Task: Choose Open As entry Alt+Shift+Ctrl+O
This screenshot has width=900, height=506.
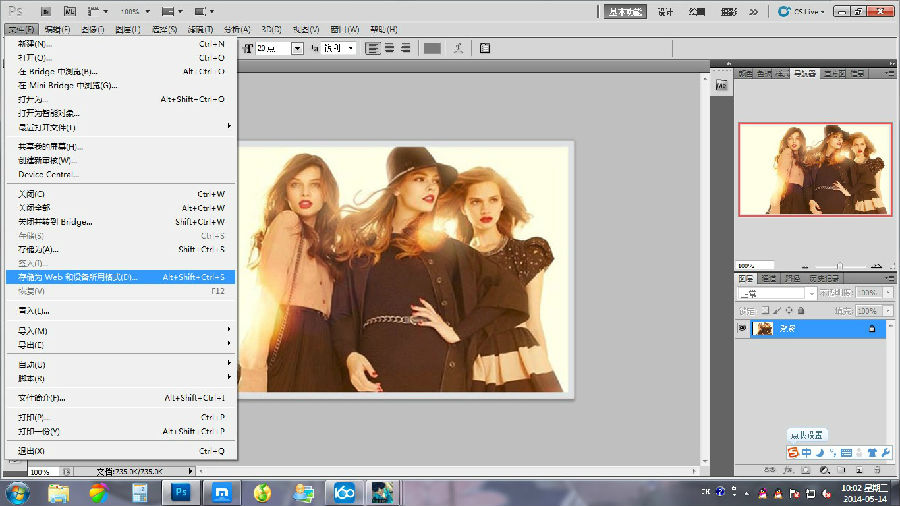Action: (x=121, y=99)
